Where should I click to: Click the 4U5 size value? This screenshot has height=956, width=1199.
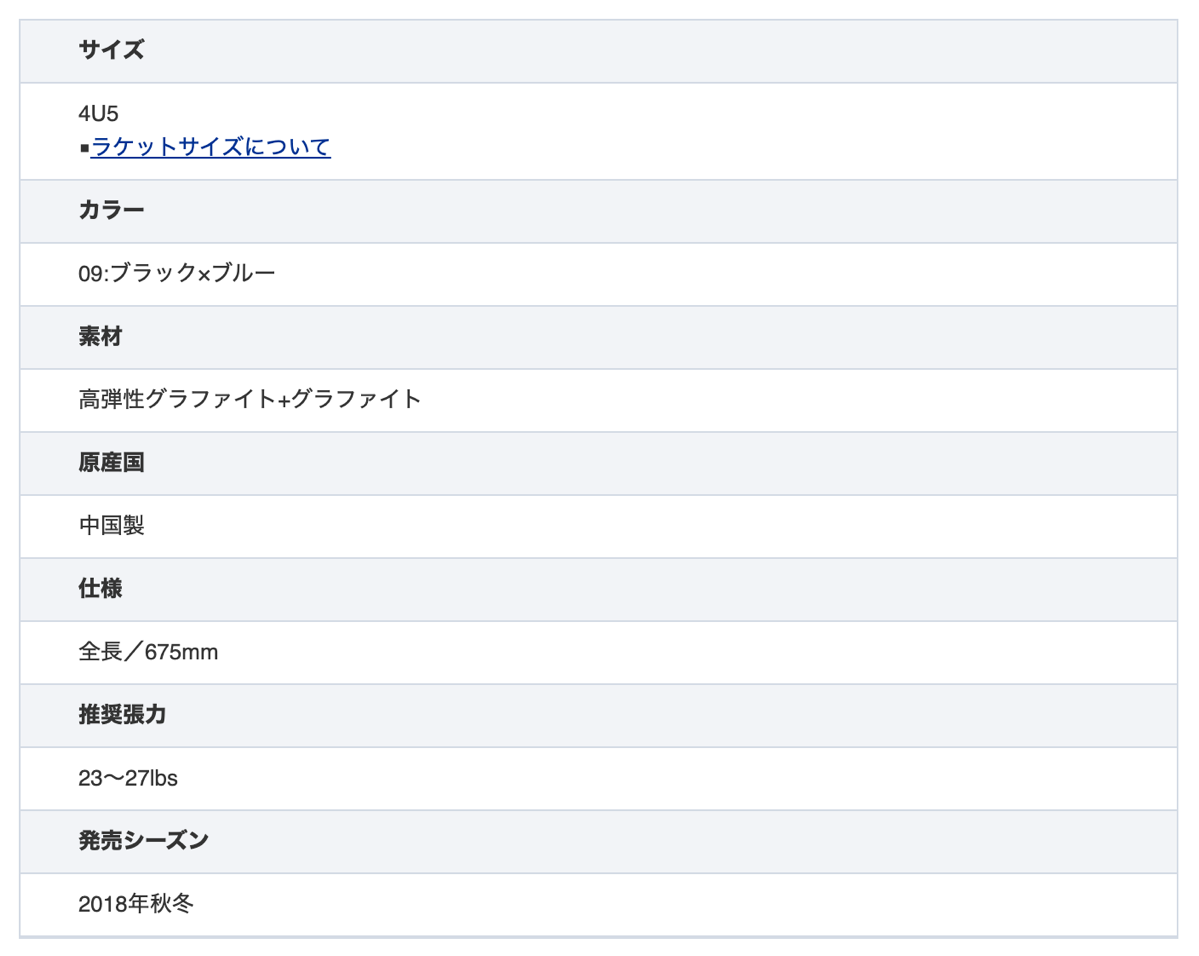98,115
